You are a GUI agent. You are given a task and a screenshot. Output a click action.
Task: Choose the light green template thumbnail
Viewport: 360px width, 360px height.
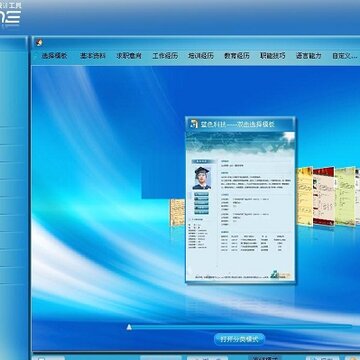pos(345,197)
